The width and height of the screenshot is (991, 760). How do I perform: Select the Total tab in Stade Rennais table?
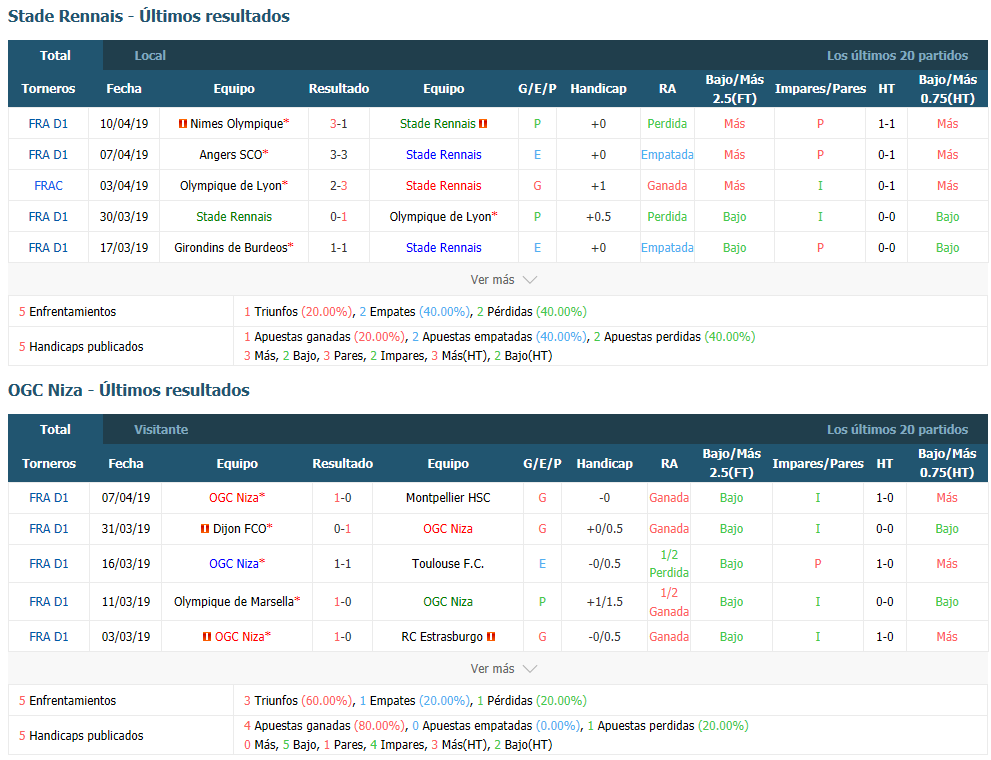click(55, 56)
